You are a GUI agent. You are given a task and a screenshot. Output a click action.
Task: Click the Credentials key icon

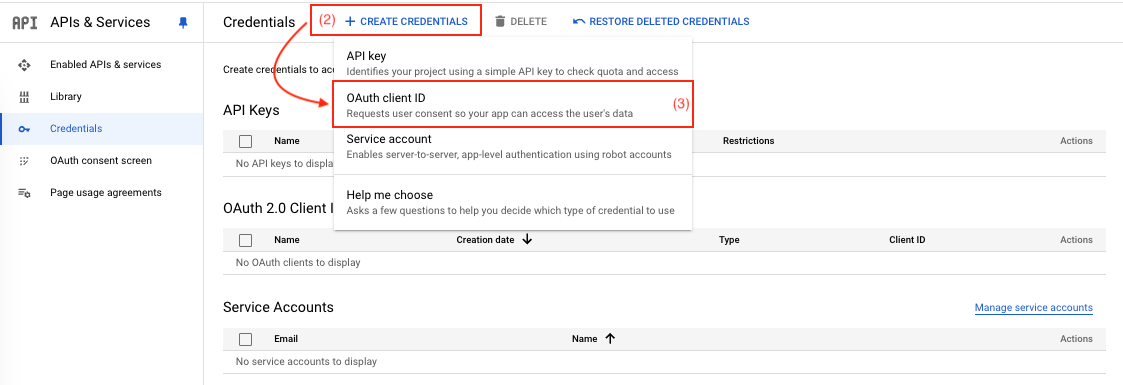24,129
